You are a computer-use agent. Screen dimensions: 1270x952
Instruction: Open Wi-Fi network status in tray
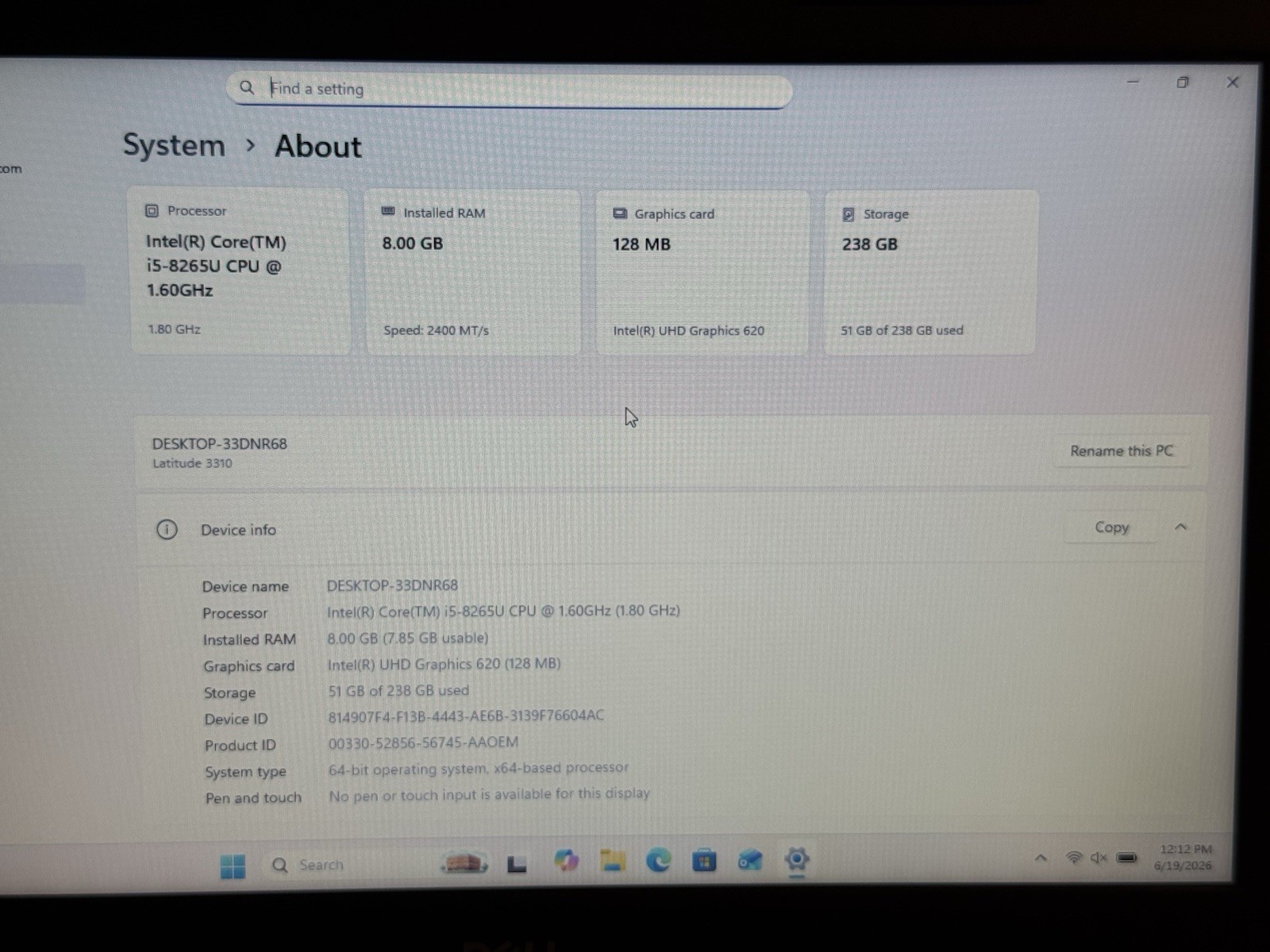[x=1073, y=858]
